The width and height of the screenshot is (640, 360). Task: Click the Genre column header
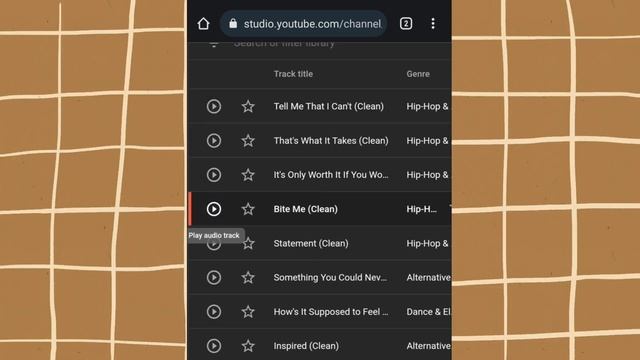click(418, 74)
